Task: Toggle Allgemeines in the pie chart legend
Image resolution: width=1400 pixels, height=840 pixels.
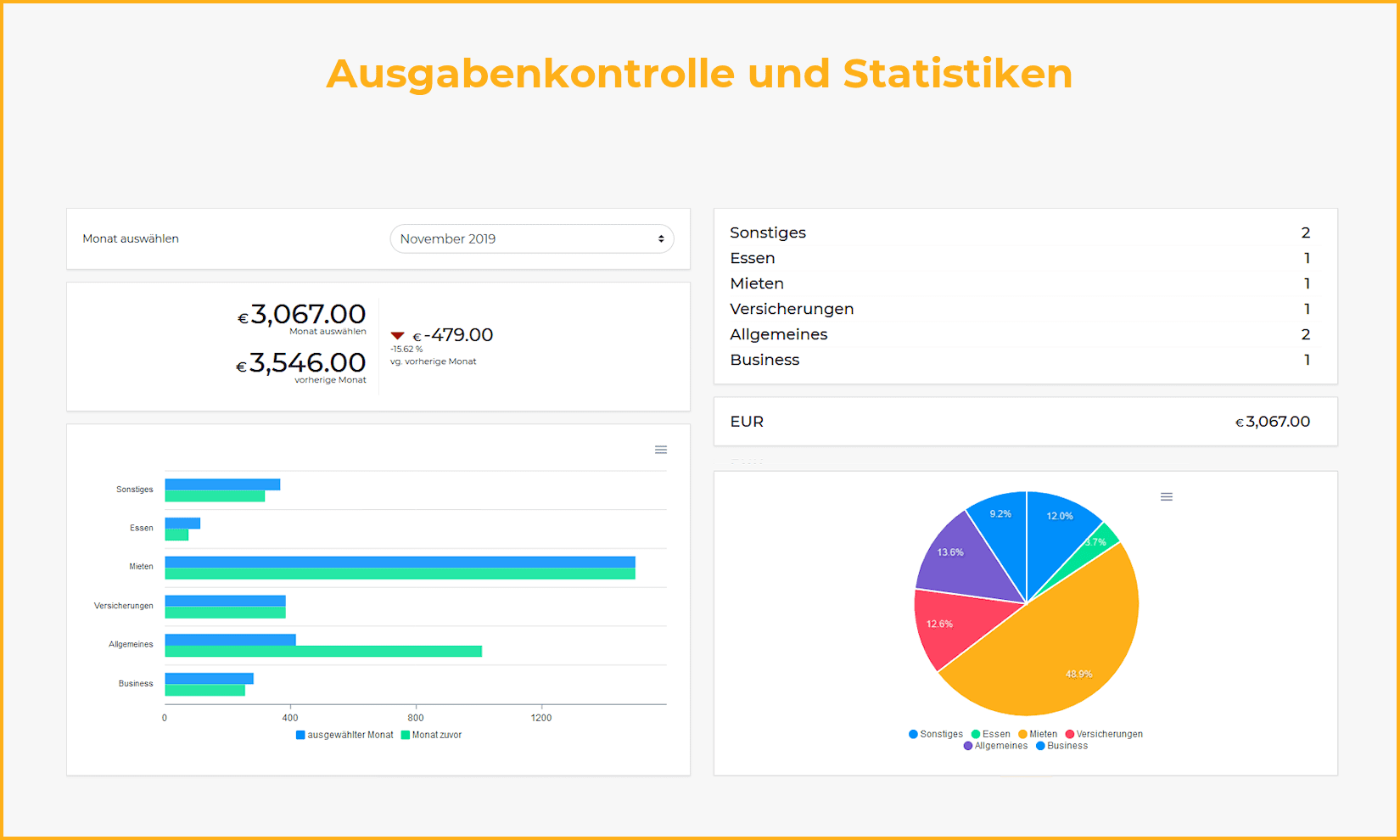Action: tap(995, 746)
